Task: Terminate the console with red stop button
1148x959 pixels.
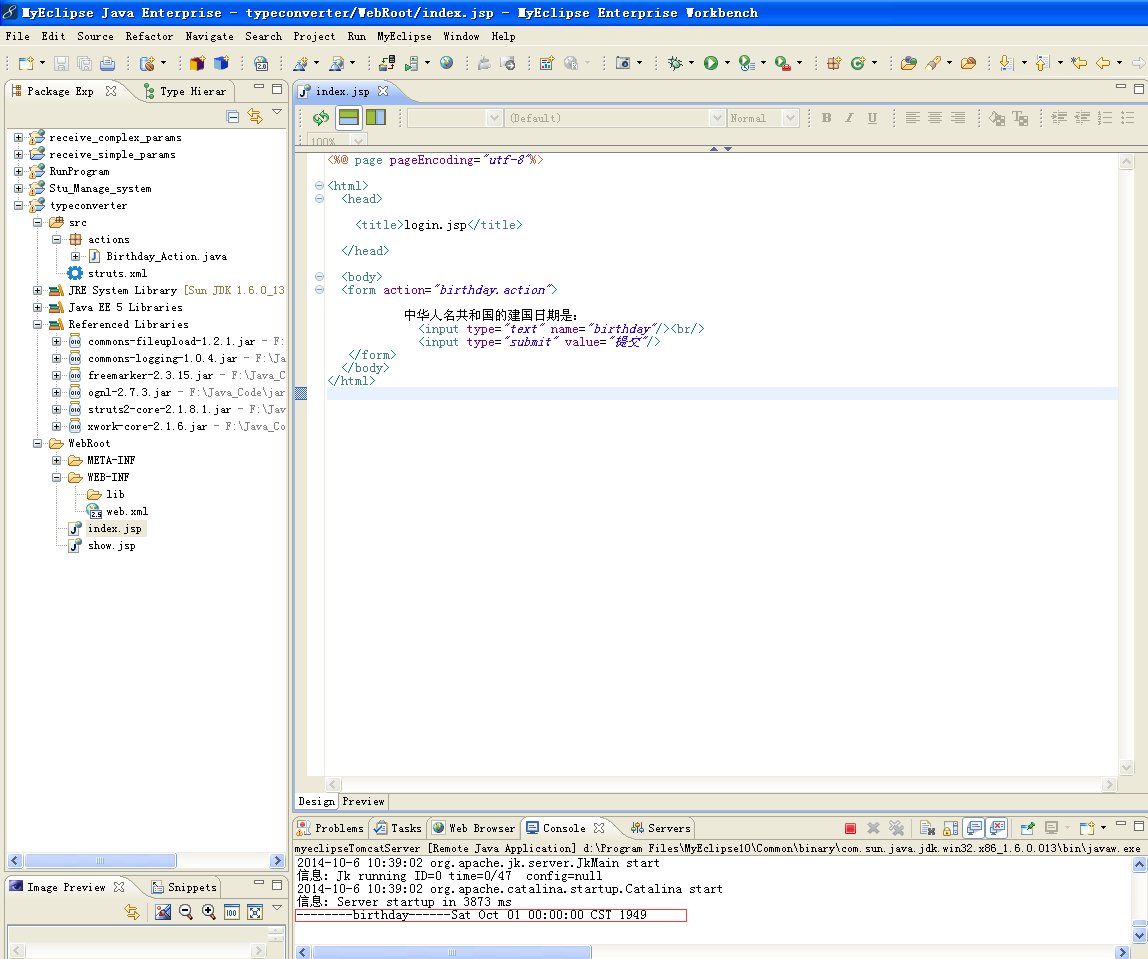Action: click(x=850, y=828)
